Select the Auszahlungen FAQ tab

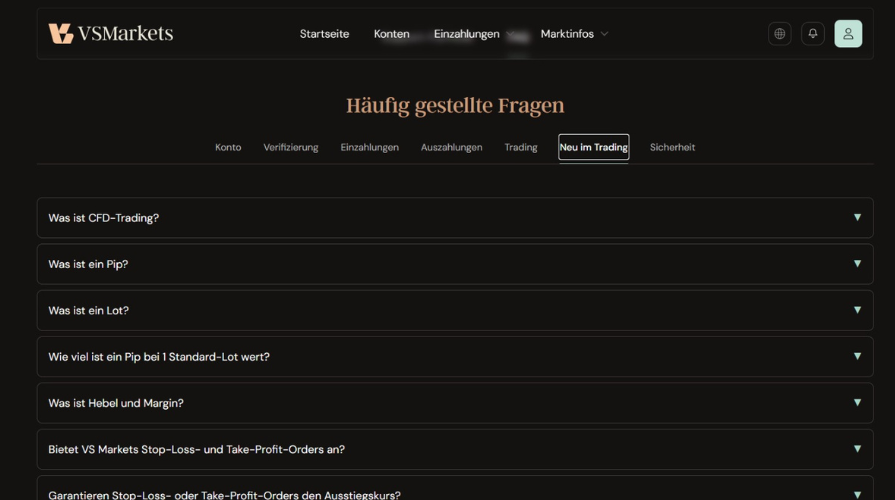coord(451,147)
